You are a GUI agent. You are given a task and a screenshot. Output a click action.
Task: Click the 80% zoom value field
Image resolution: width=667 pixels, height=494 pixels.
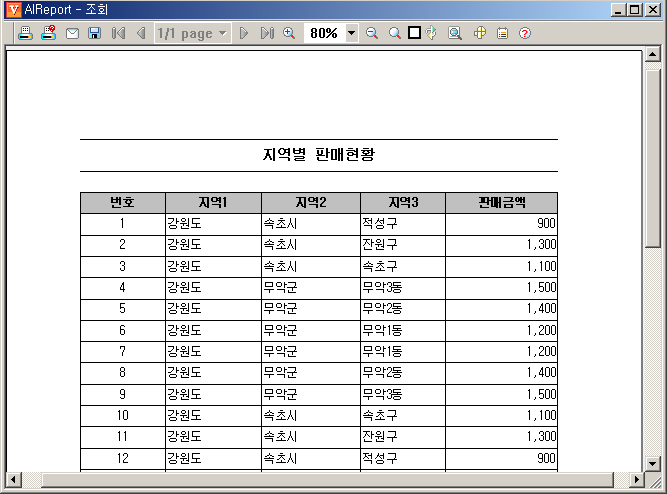coord(324,33)
